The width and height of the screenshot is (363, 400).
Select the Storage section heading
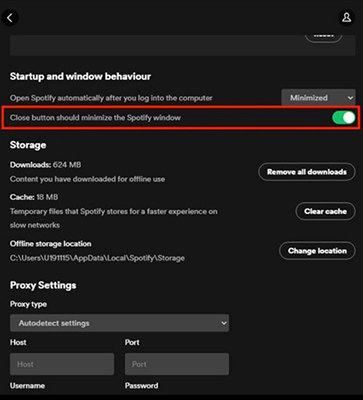pyautogui.click(x=28, y=145)
